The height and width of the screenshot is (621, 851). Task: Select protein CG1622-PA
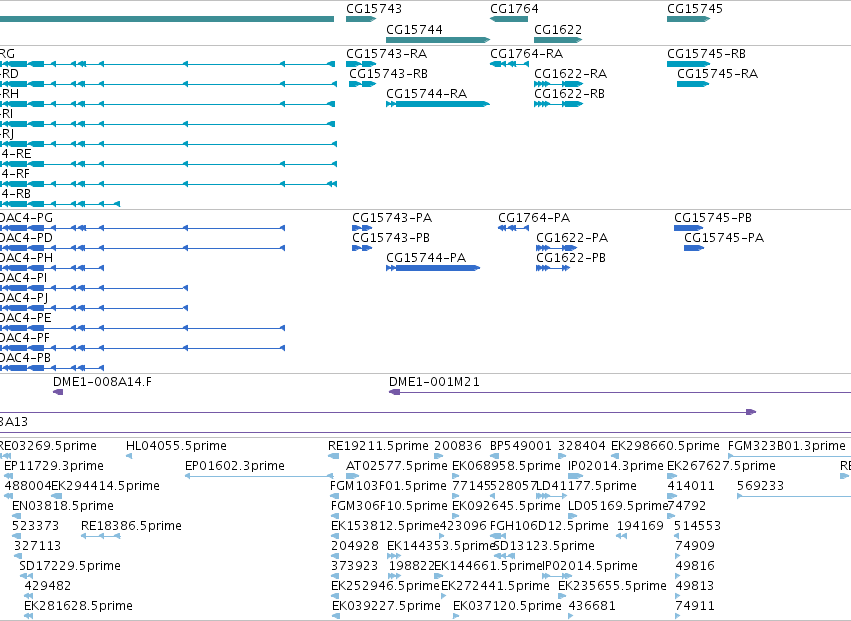(x=572, y=238)
